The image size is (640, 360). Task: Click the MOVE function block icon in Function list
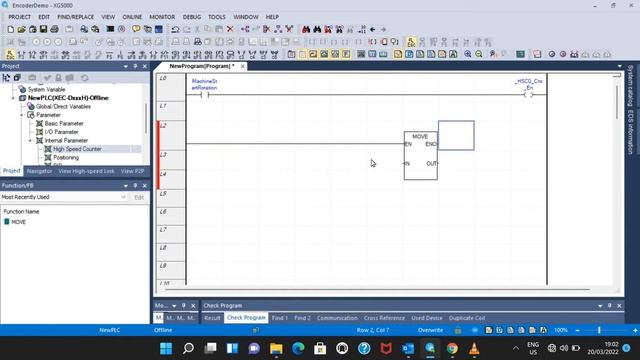tap(7, 222)
